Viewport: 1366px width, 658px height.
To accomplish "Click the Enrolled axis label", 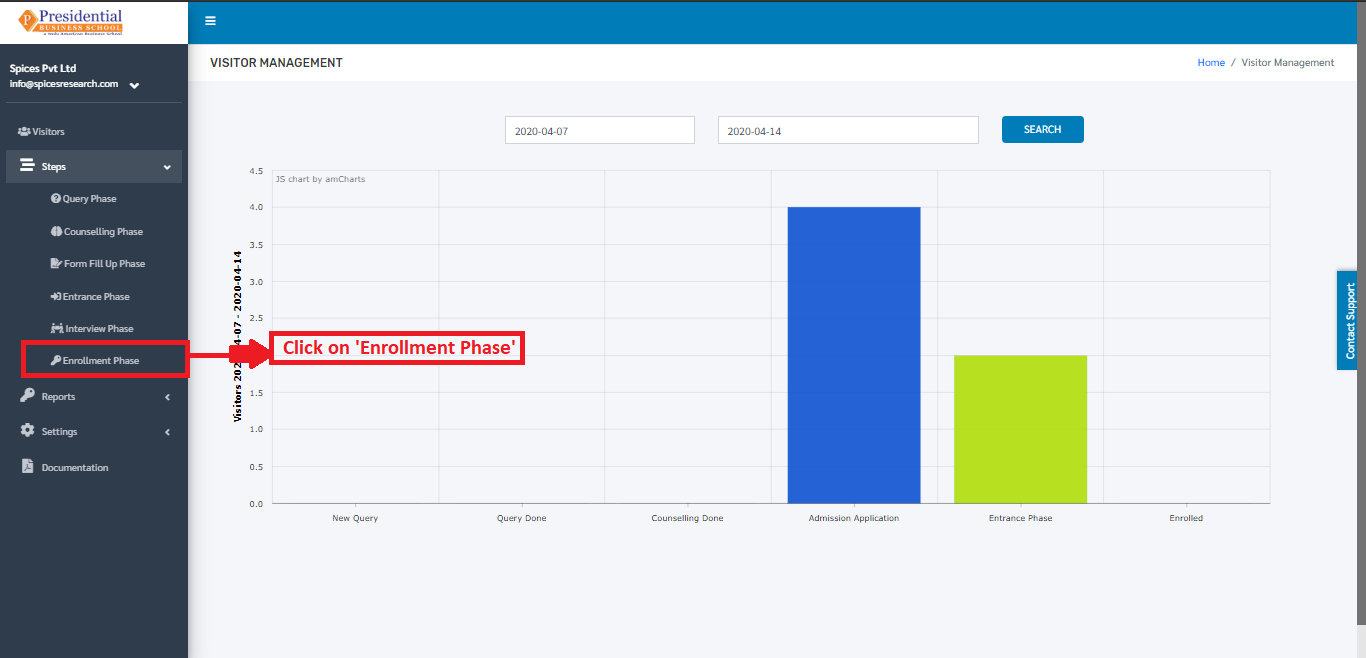I will tap(1186, 518).
